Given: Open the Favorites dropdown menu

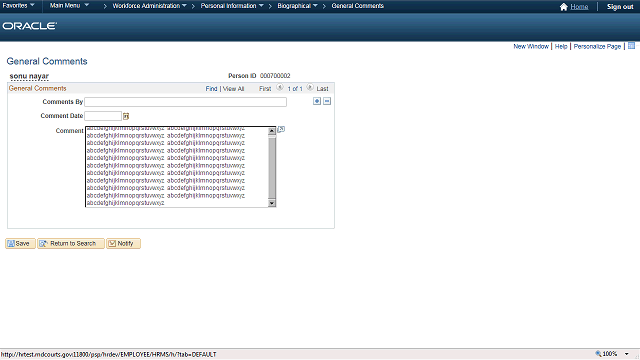Looking at the screenshot, I should coord(18,6).
